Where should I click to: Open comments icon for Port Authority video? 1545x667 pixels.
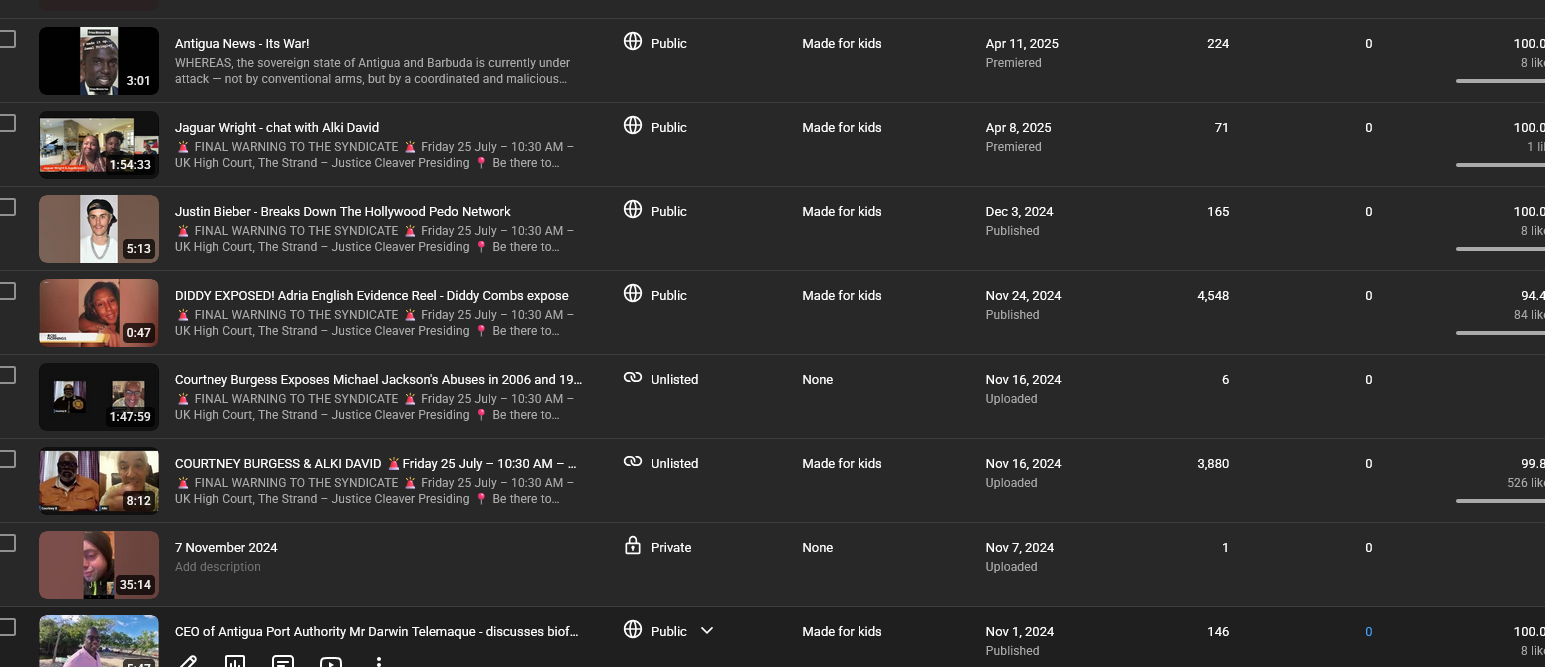tap(283, 662)
